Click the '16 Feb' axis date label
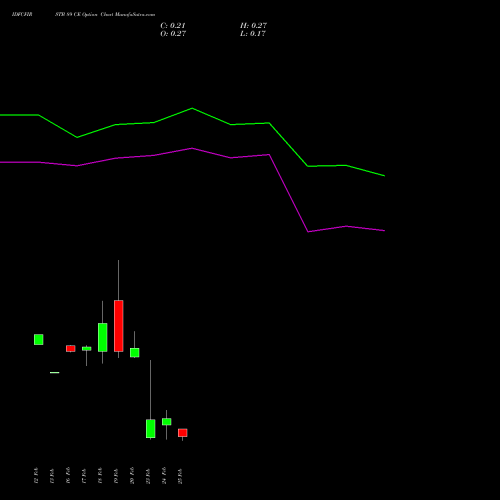Viewport: 500px width, 500px height. 68,476
